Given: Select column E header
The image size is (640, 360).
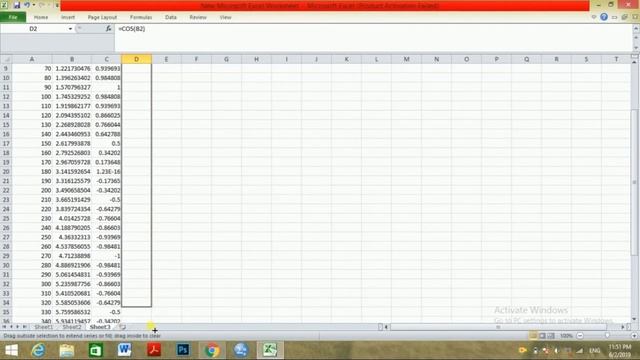Looking at the screenshot, I should coord(166,59).
